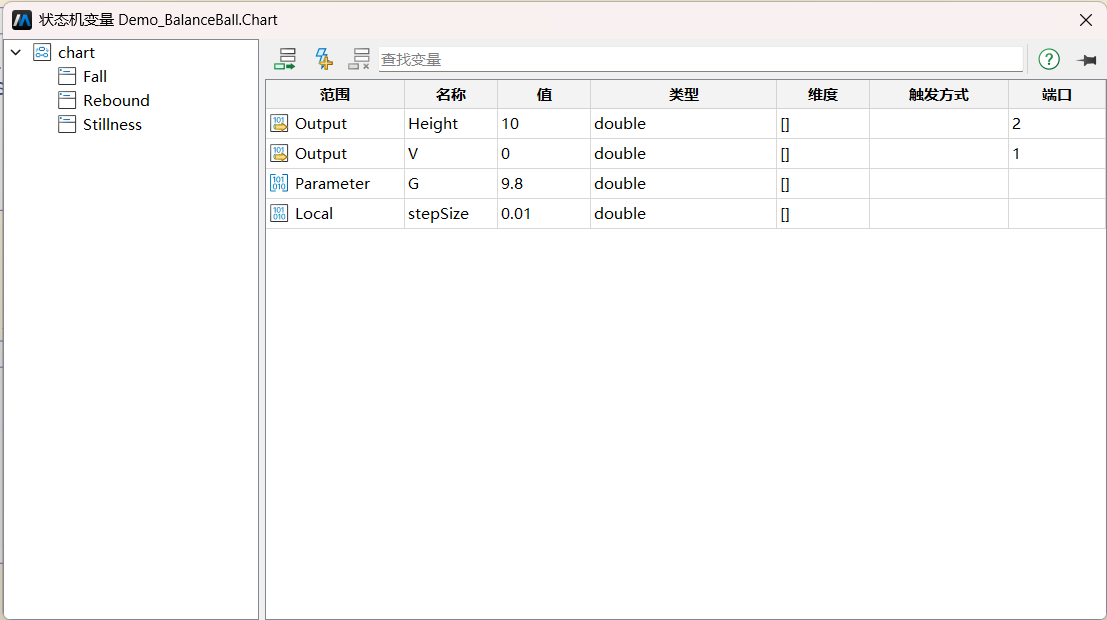The width and height of the screenshot is (1107, 620).
Task: Click the Local scope text
Action: tap(313, 213)
